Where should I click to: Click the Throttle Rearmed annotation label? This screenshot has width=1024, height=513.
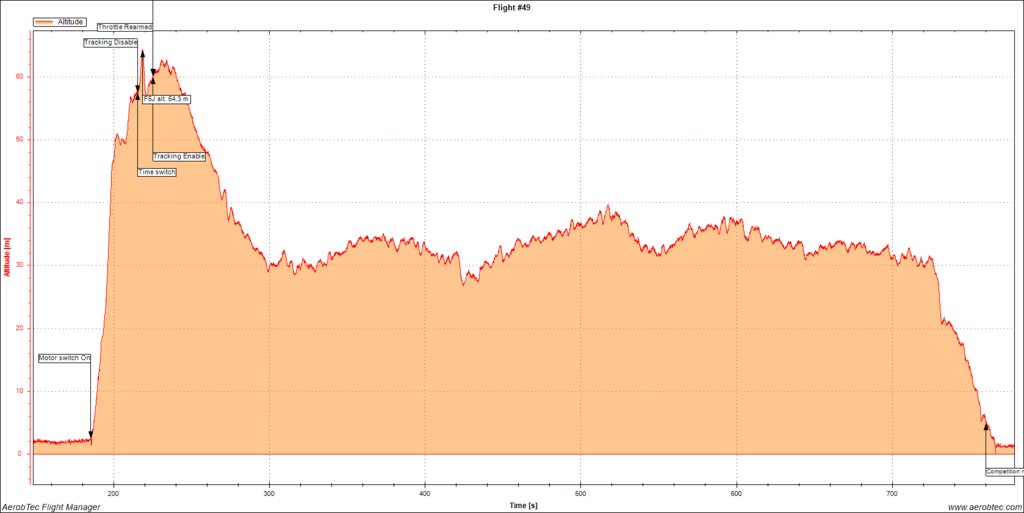(125, 27)
